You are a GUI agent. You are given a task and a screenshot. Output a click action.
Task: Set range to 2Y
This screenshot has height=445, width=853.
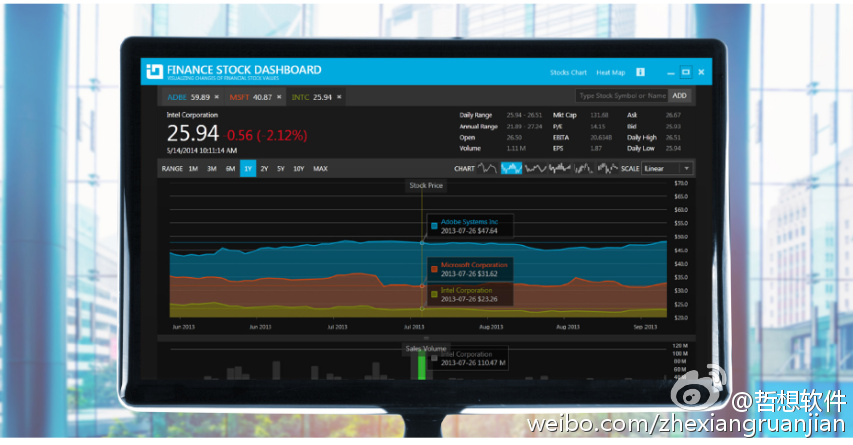264,169
